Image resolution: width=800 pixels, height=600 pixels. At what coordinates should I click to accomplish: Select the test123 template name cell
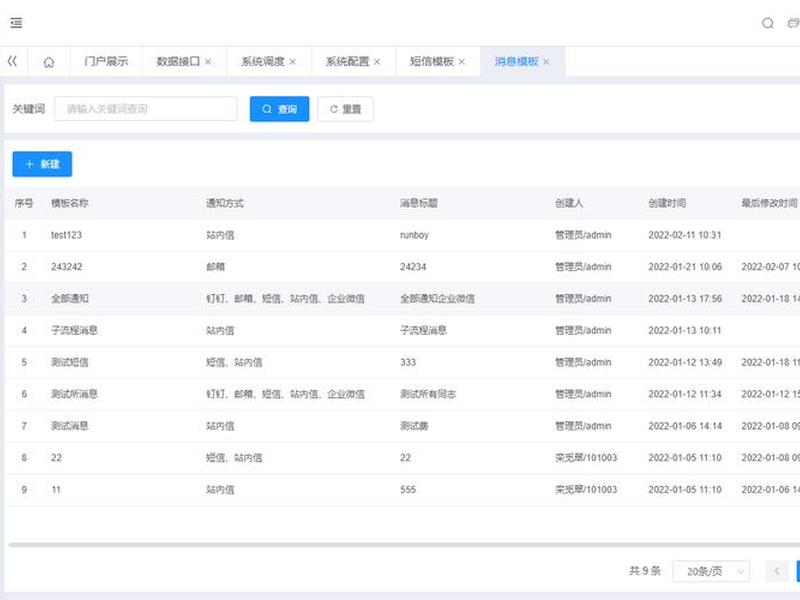66,235
